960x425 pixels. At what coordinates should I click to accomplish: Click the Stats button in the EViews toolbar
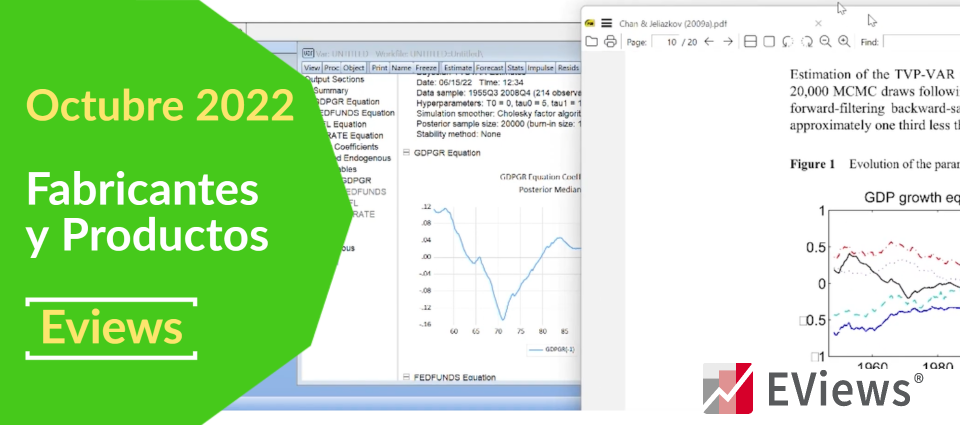(516, 68)
